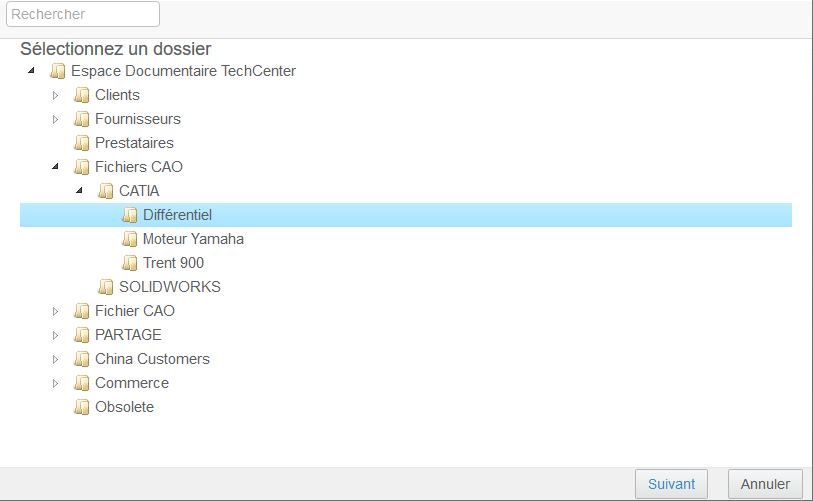The height and width of the screenshot is (501, 813).
Task: Click the Prestataires folder icon
Action: [82, 143]
